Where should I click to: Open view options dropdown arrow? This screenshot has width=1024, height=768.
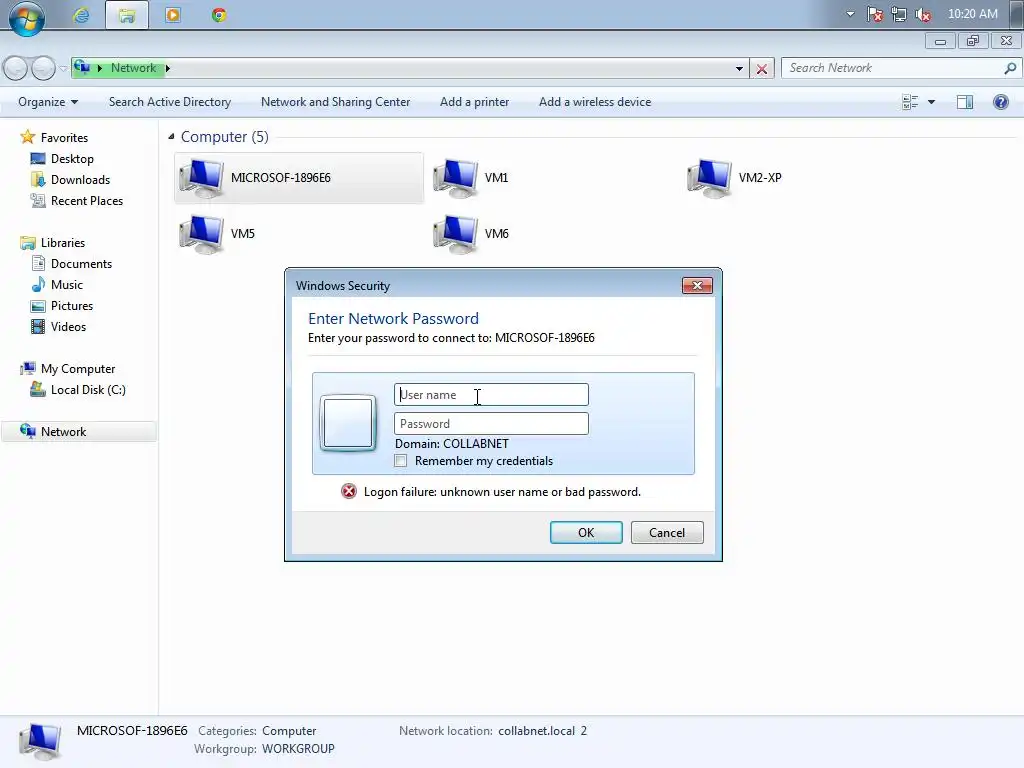tap(931, 102)
